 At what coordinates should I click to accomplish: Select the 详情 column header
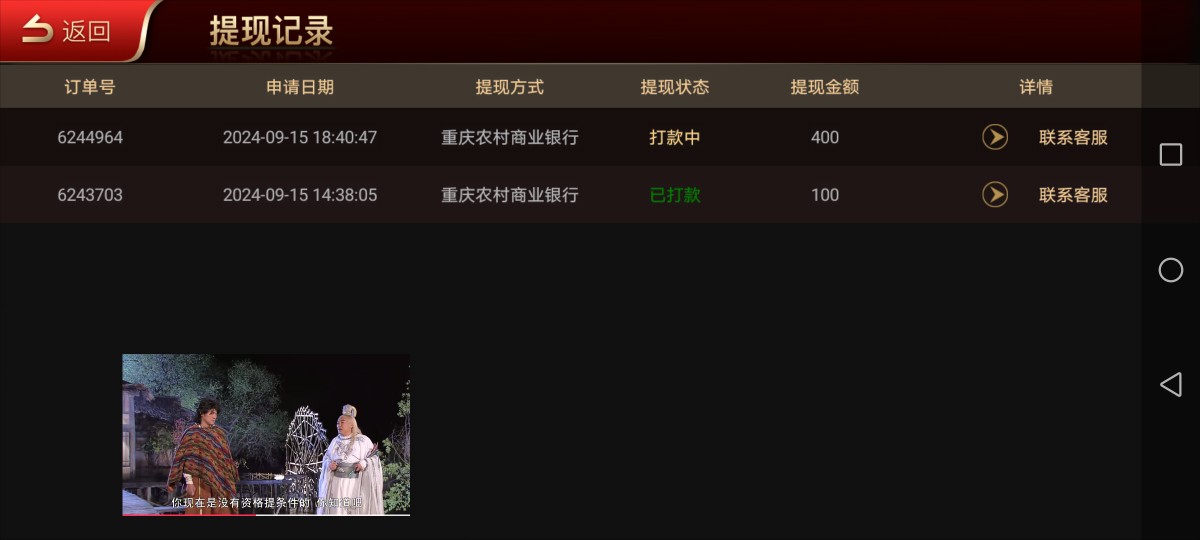coord(1036,87)
